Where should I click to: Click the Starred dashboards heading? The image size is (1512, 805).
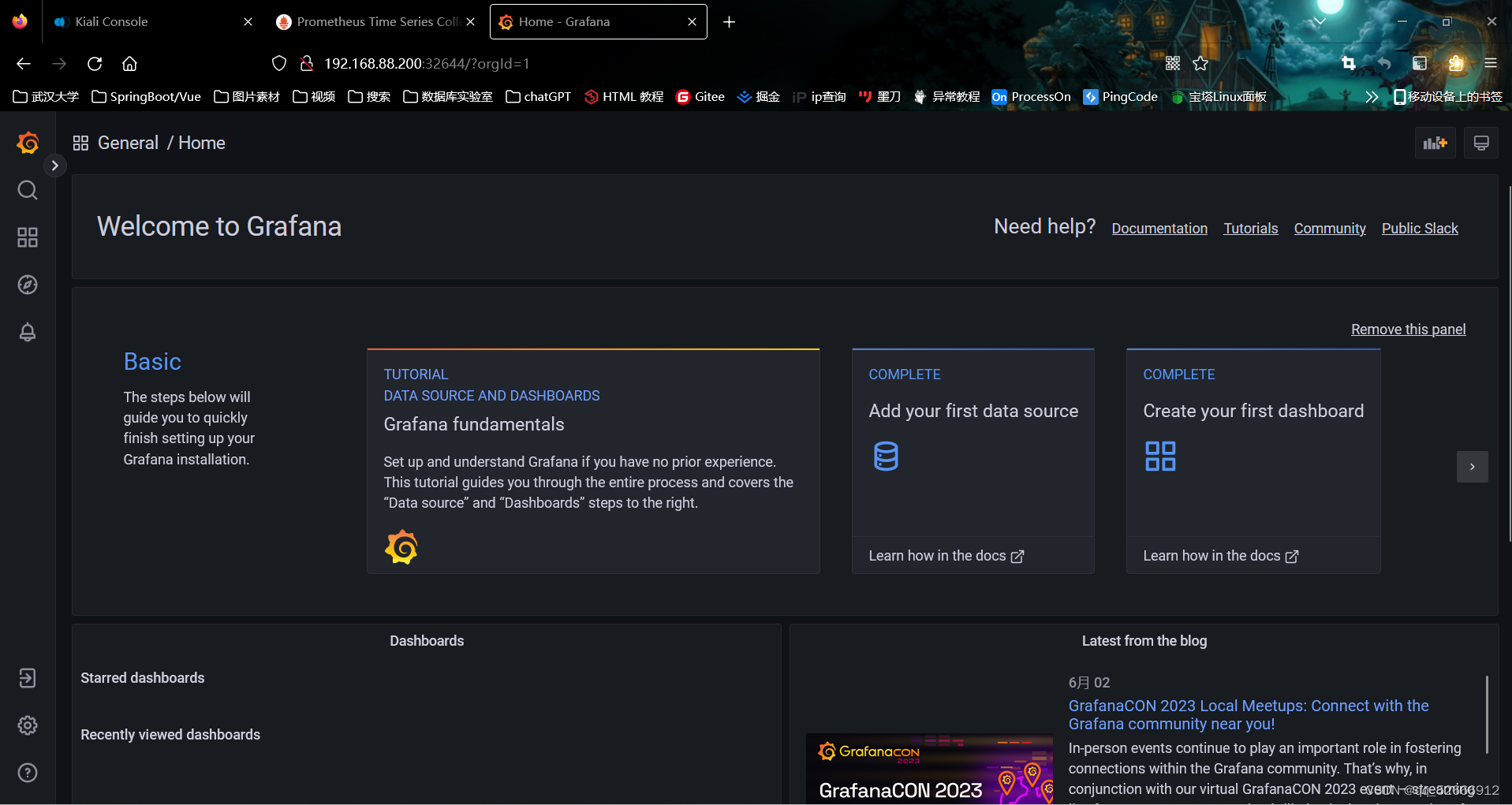(x=143, y=678)
